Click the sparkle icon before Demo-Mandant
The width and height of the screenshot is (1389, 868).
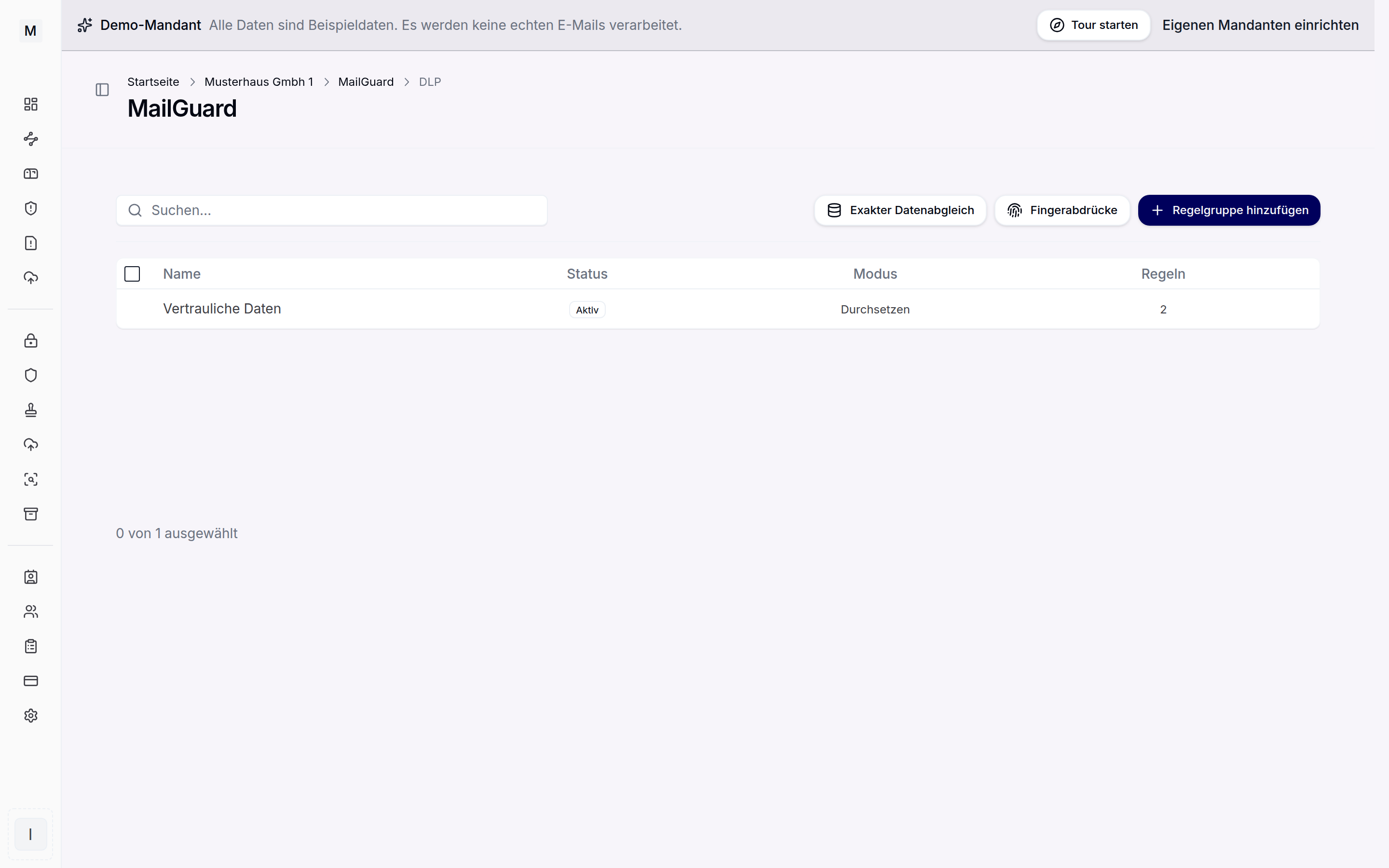85,25
